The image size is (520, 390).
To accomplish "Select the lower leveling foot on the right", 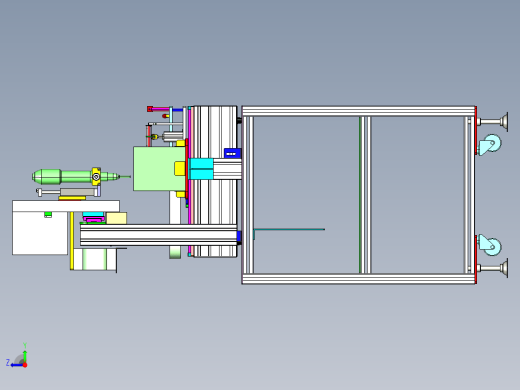I will click(x=493, y=268).
